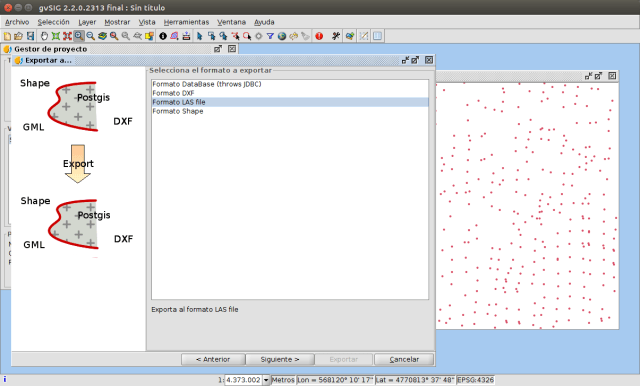Click the scale value field 4.373.002
640x386 pixels.
[243, 380]
